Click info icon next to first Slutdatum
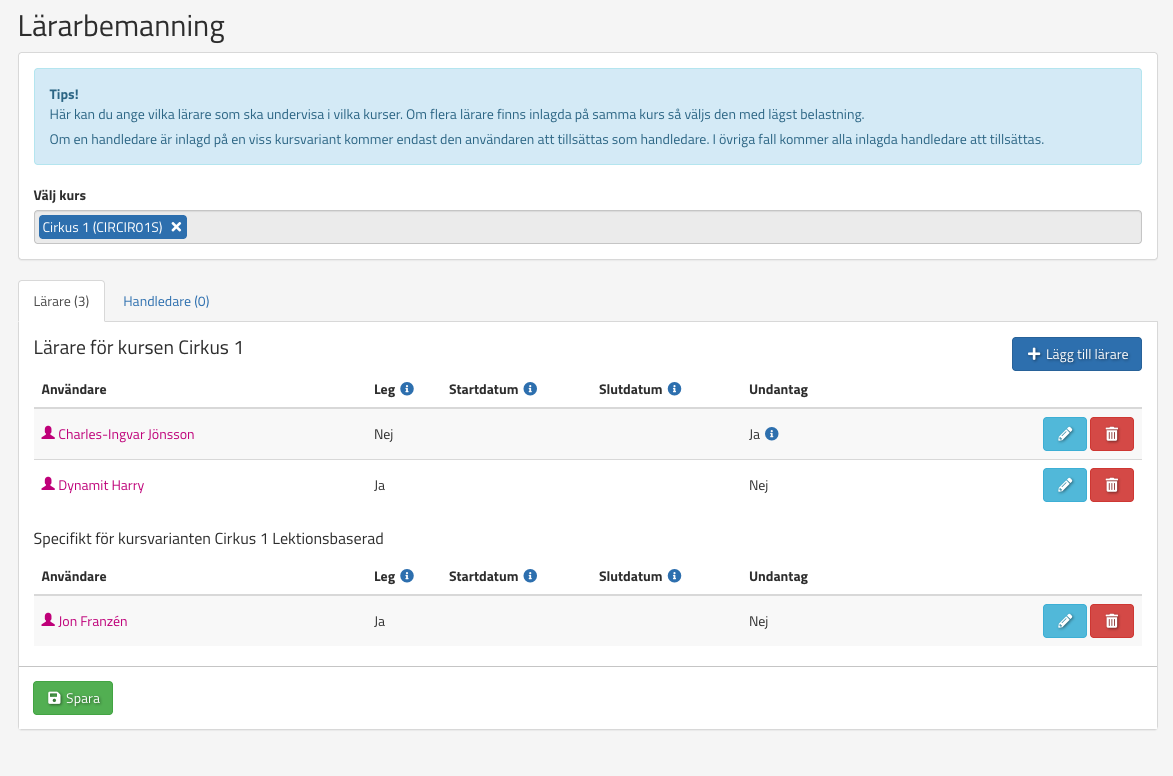This screenshot has width=1173, height=776. 674,389
